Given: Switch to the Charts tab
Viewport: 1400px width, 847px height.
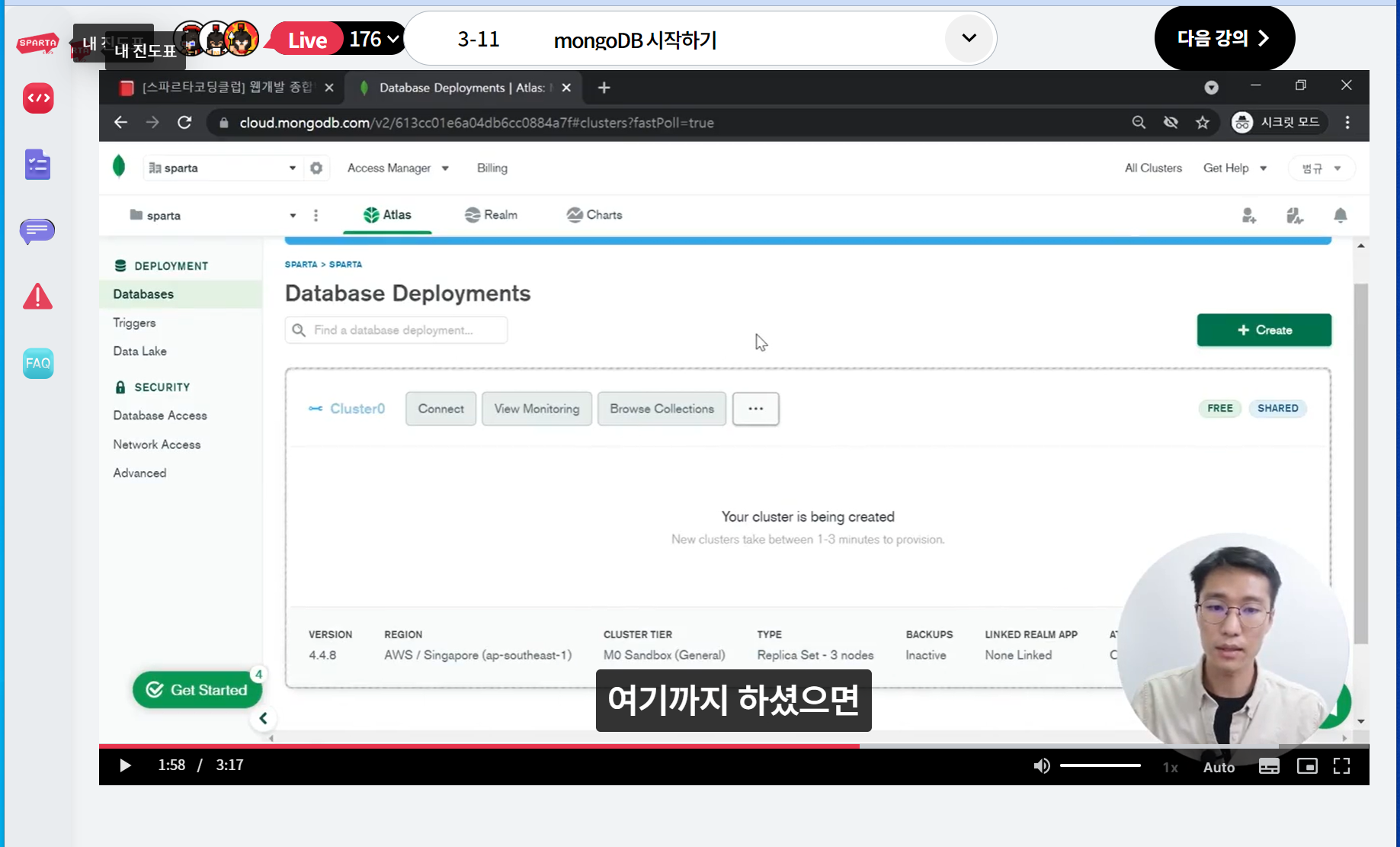Looking at the screenshot, I should click(594, 215).
